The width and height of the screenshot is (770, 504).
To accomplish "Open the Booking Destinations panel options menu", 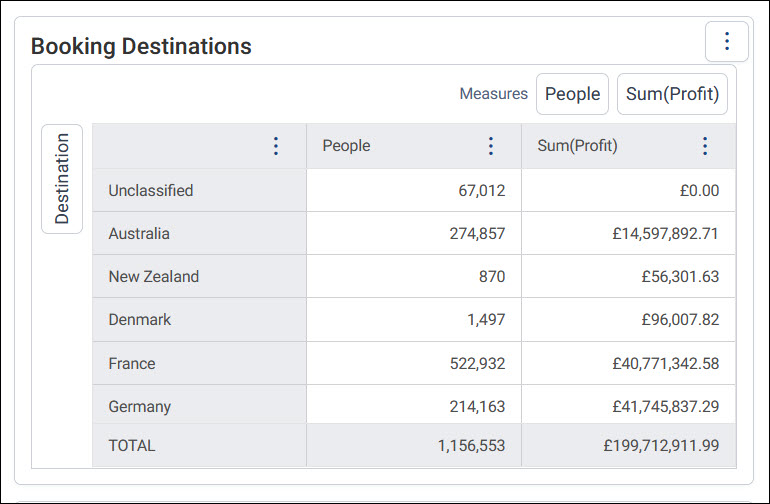I will (x=727, y=41).
